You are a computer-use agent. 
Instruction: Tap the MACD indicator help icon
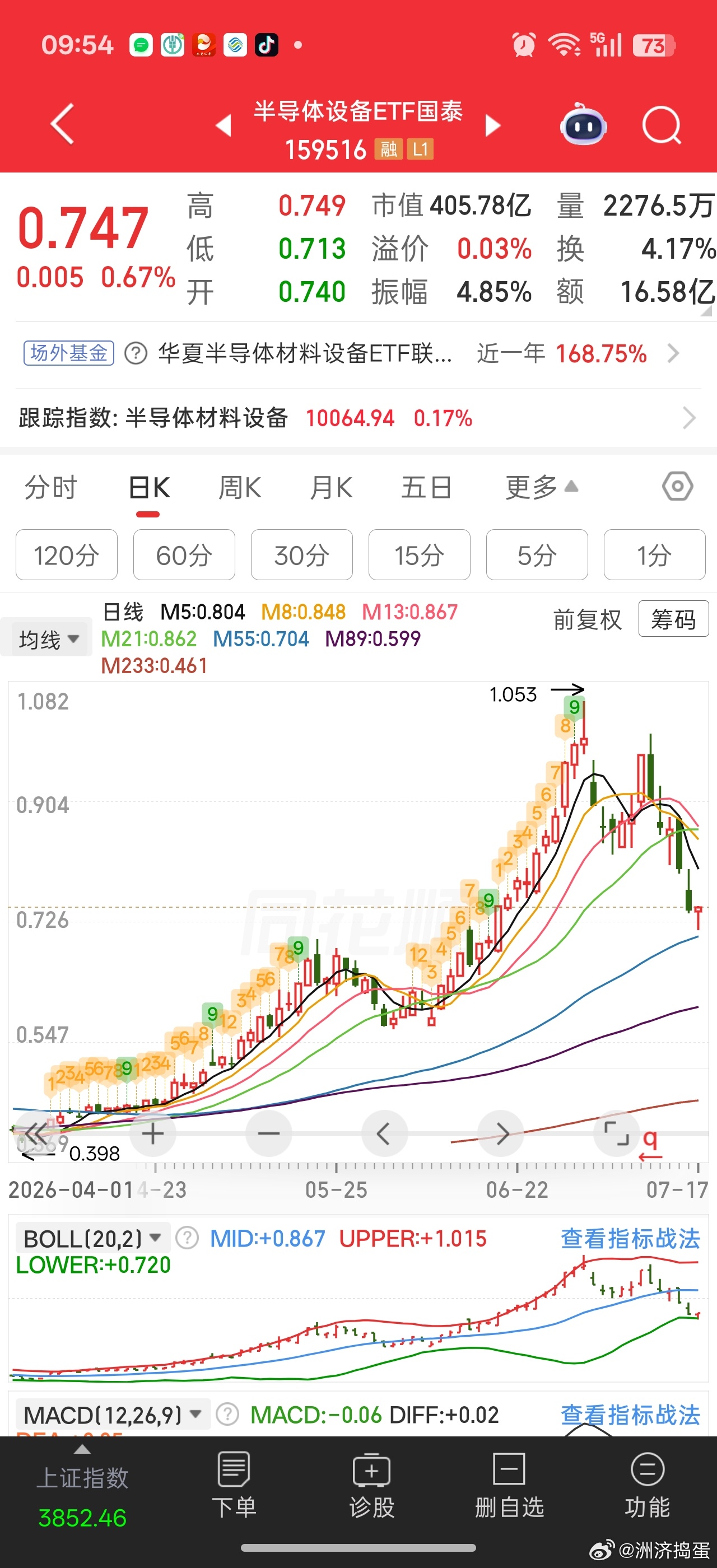[x=227, y=1415]
